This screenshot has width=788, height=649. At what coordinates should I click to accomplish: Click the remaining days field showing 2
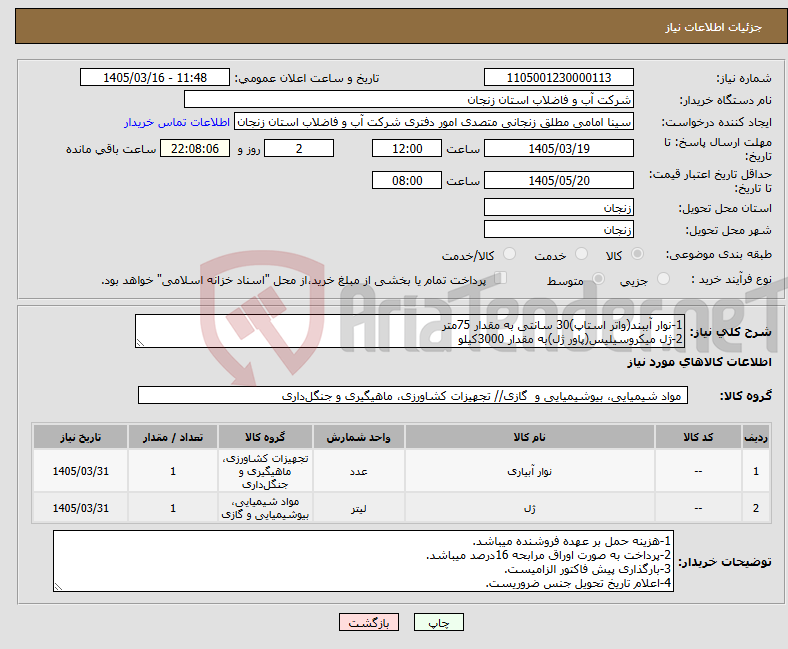(299, 148)
